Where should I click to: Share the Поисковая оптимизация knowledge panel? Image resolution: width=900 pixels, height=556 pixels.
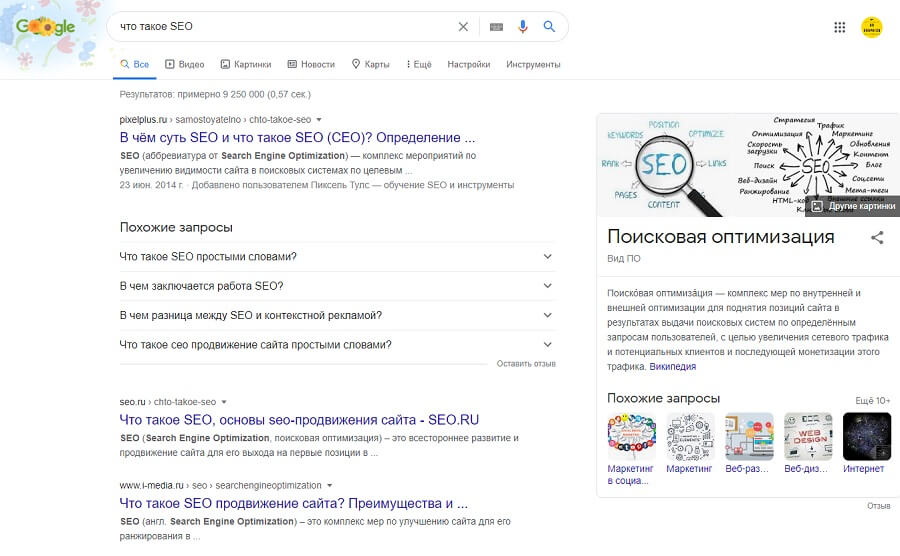coord(877,238)
